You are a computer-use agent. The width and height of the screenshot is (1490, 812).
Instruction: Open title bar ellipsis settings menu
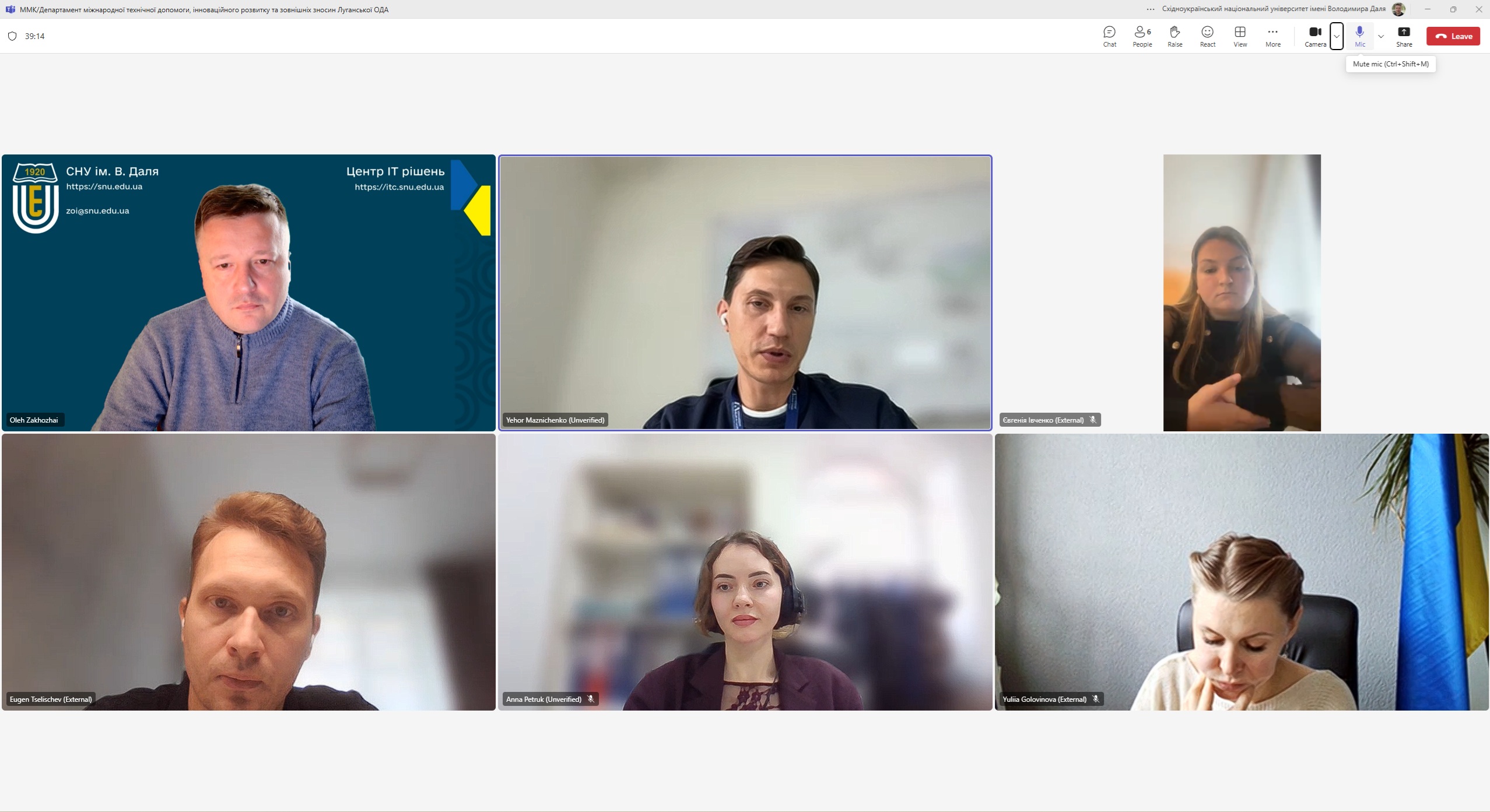(x=1150, y=9)
